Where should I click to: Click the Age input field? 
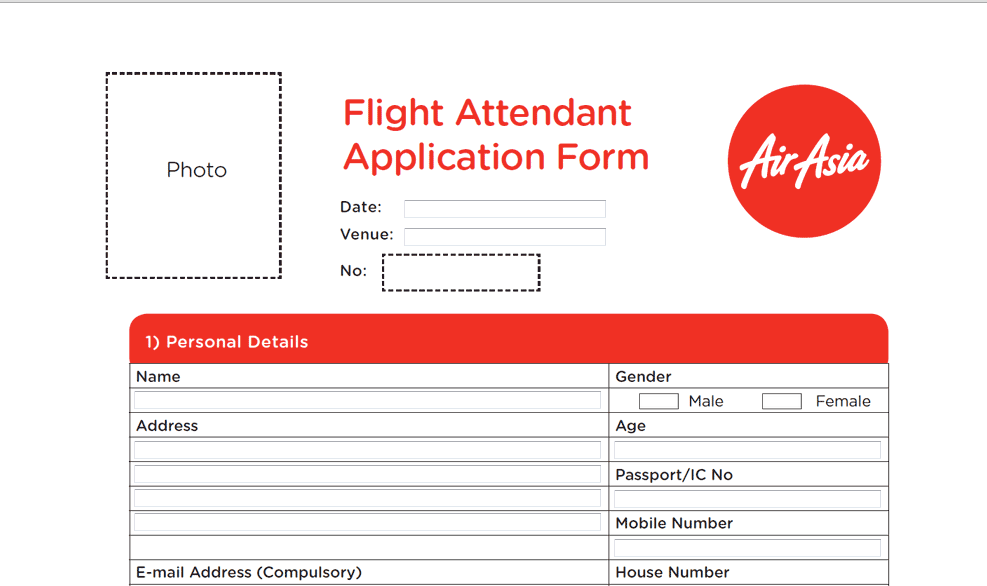(x=747, y=450)
